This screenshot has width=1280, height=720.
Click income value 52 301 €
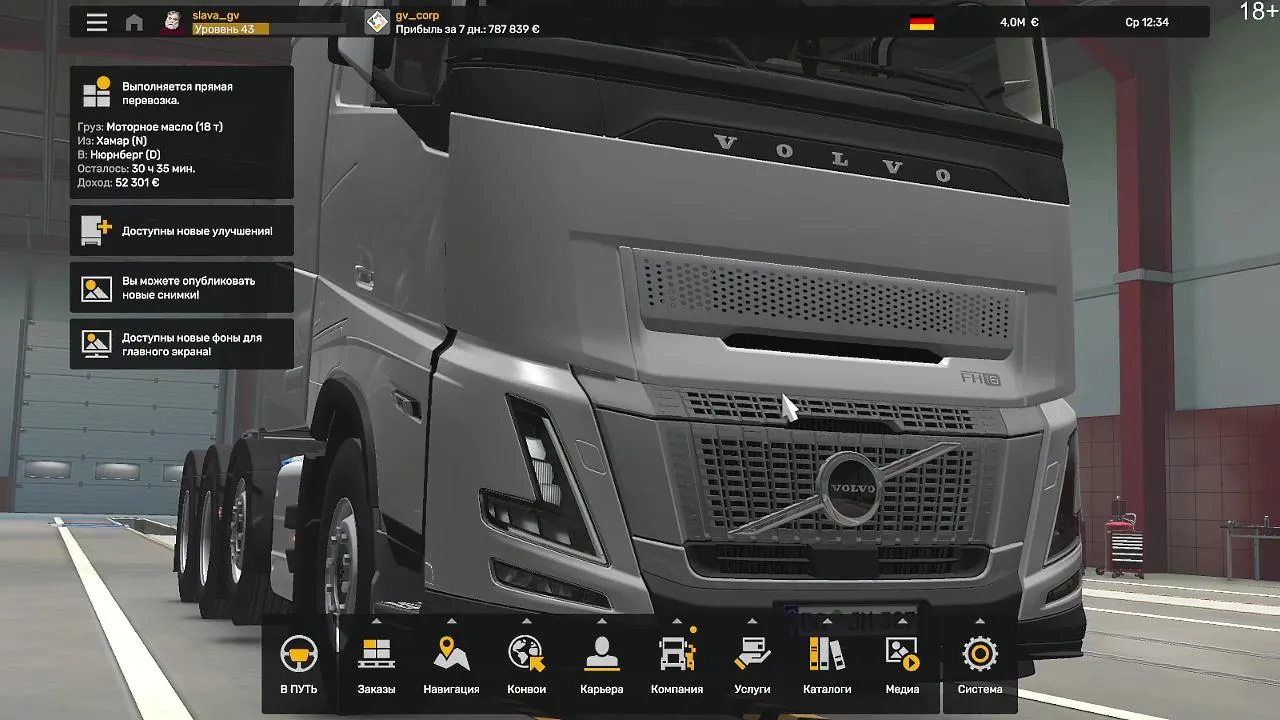point(137,183)
